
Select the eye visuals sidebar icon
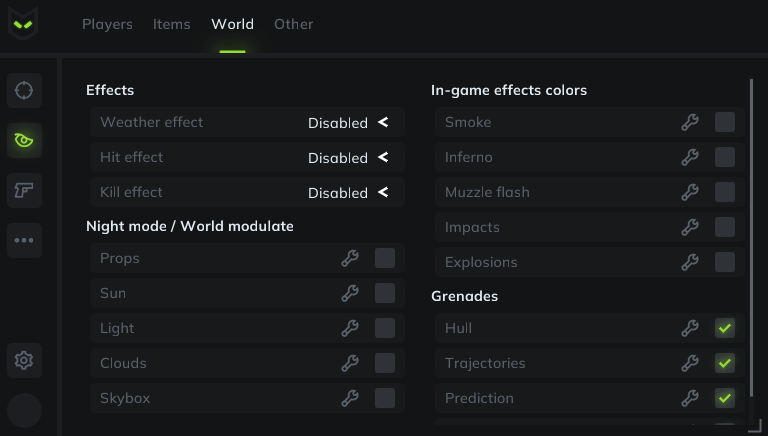(x=24, y=140)
